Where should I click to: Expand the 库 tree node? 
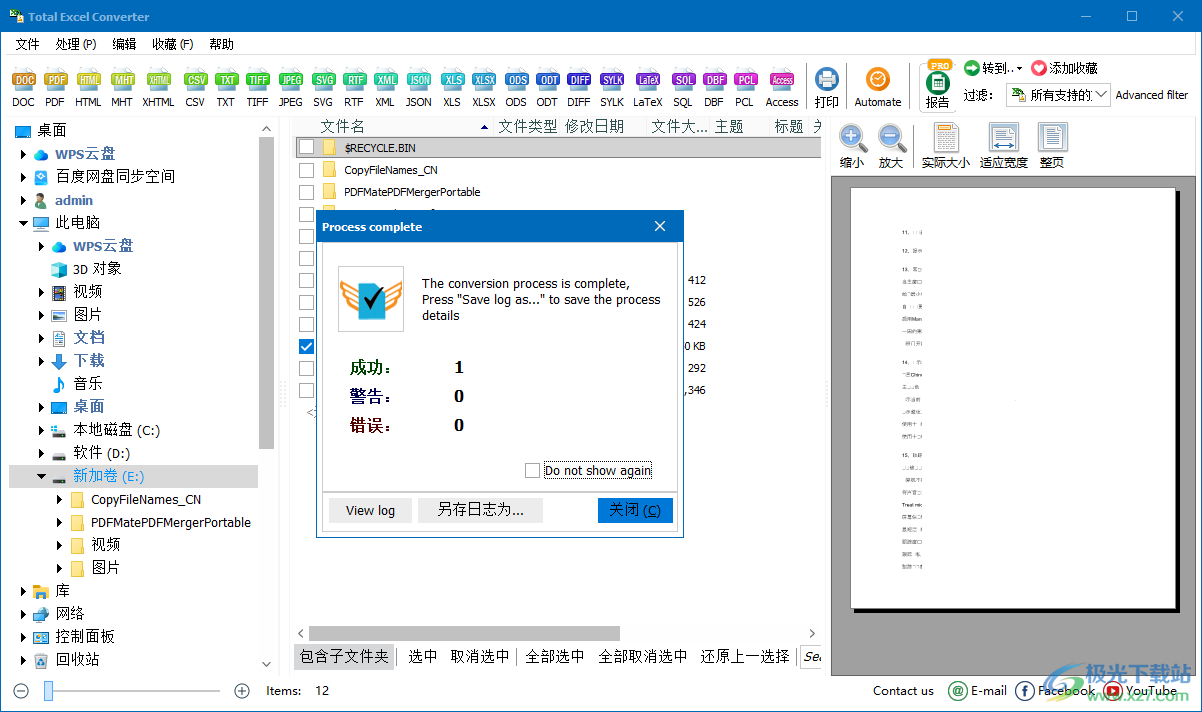(23, 591)
